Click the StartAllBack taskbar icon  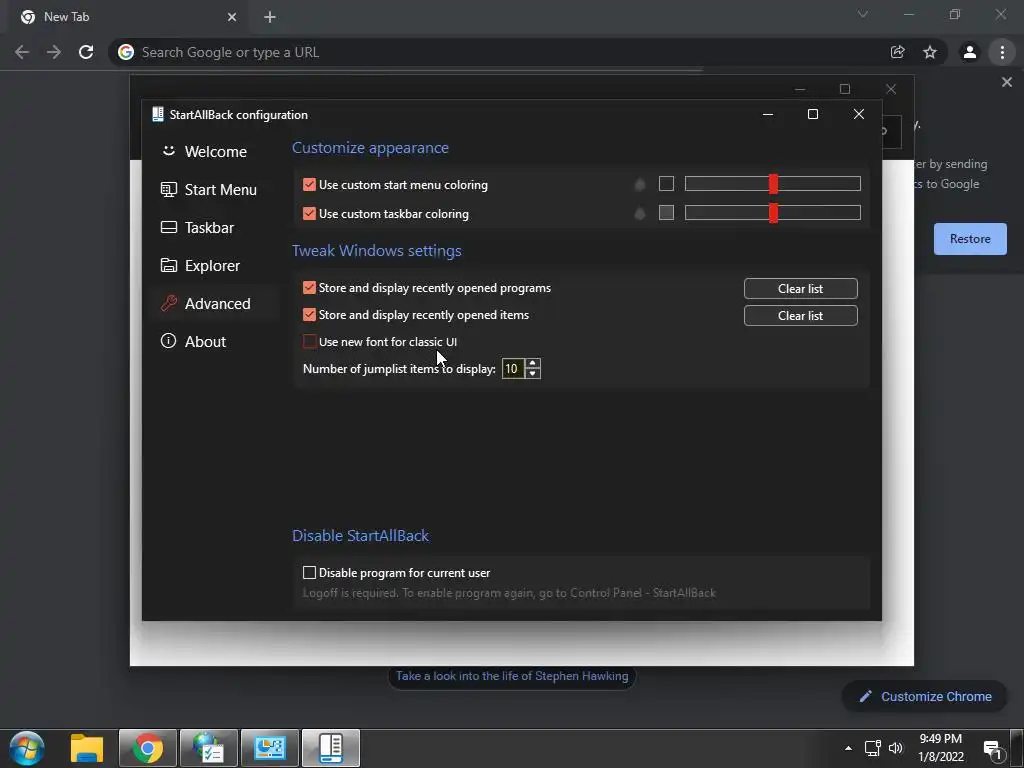330,748
